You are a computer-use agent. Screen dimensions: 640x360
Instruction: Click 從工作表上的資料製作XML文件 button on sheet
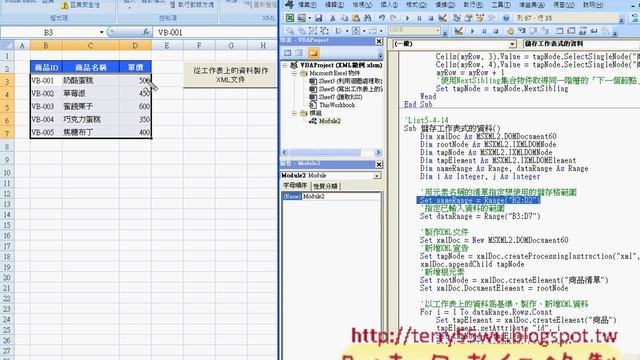pos(230,75)
